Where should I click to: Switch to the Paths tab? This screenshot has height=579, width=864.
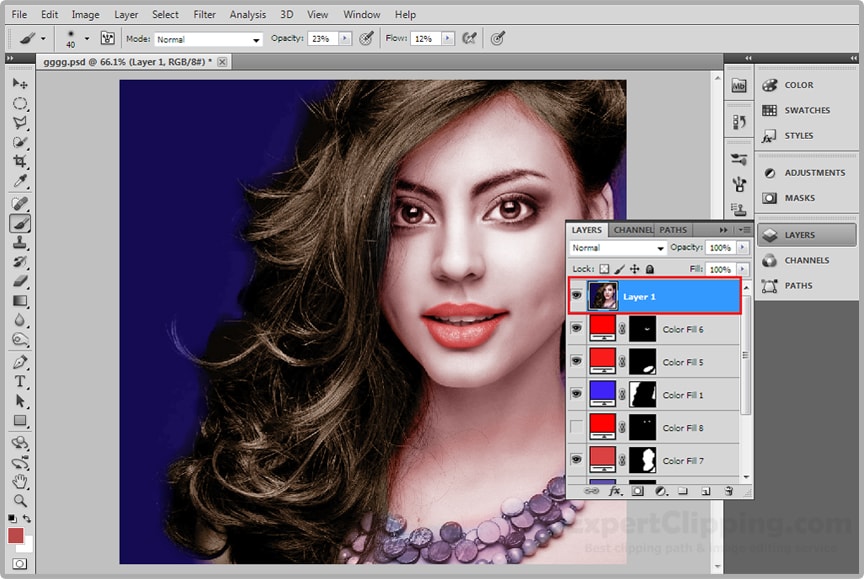pos(673,230)
